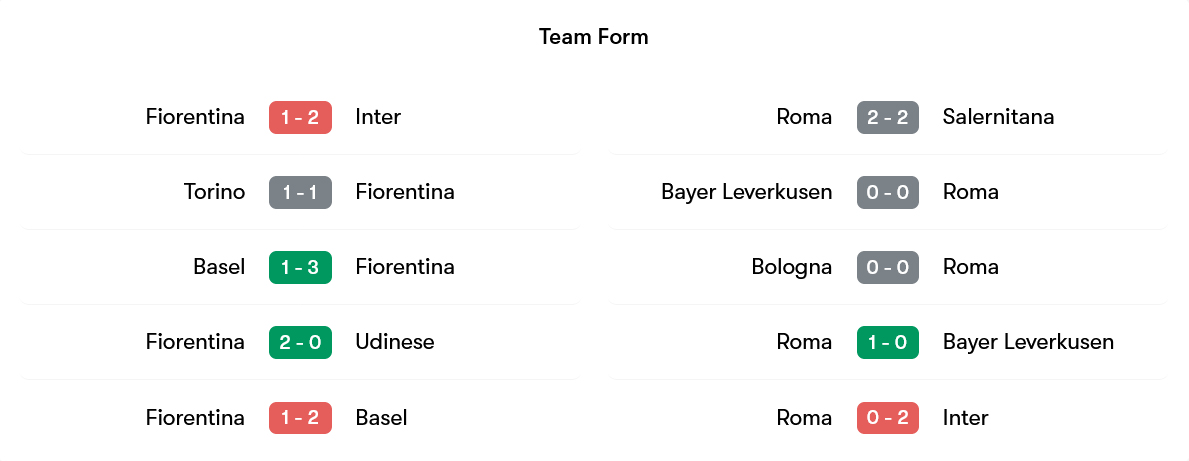This screenshot has width=1189, height=461.
Task: Open Bayer Leverkusen as away team against Roma
Action: coord(1028,342)
